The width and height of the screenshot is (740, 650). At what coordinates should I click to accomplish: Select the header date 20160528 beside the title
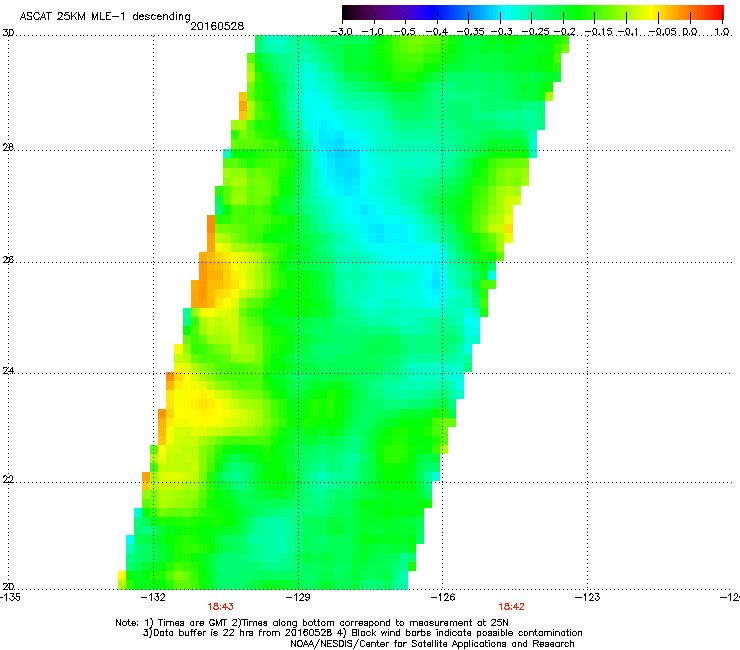[217, 26]
